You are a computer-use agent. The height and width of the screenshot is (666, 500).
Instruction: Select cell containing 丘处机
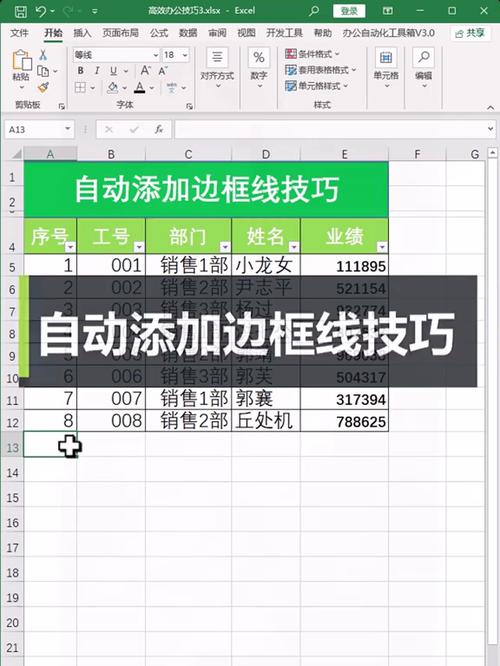[266, 421]
